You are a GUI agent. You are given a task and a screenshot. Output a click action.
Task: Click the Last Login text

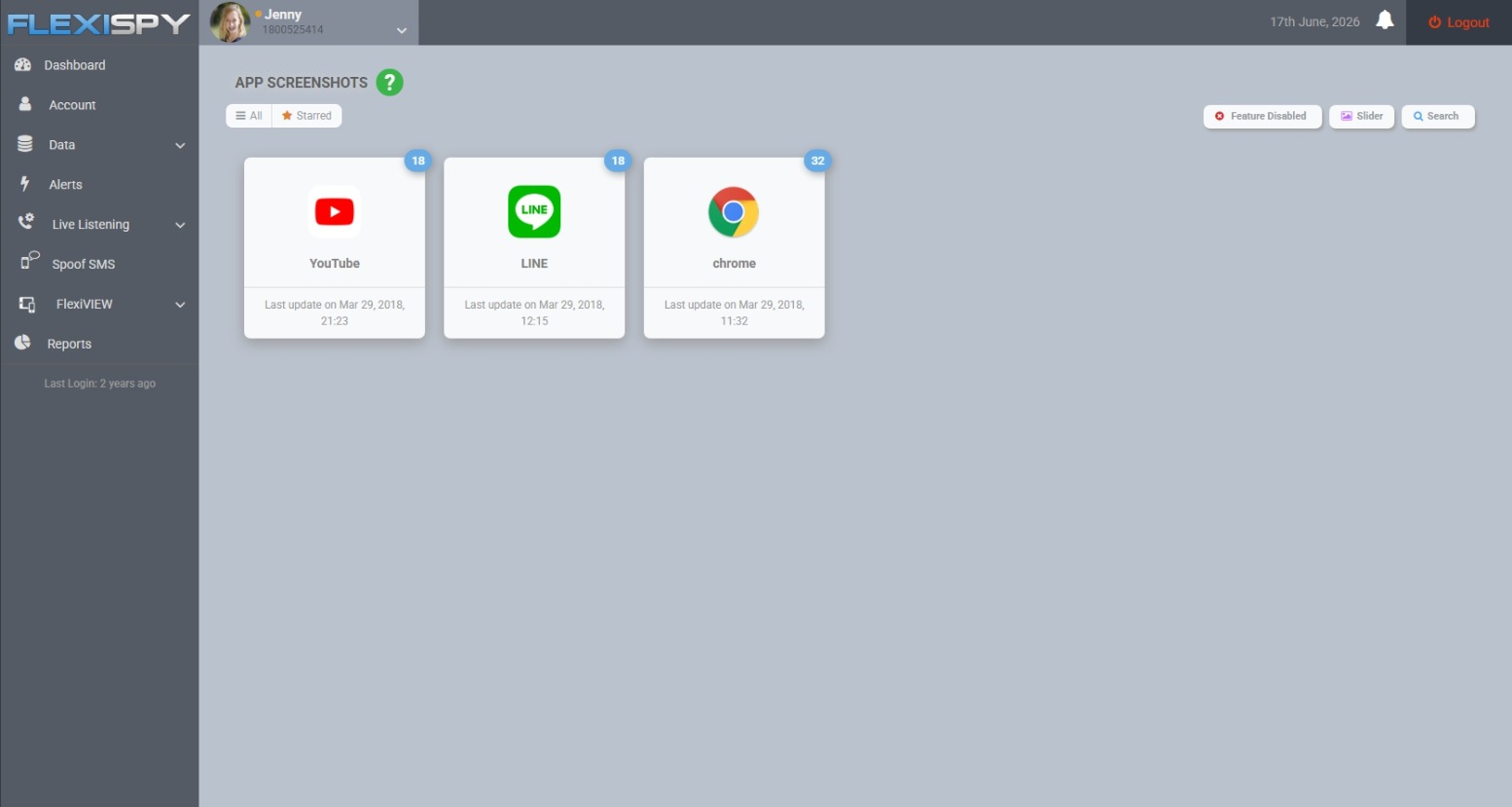coord(100,384)
